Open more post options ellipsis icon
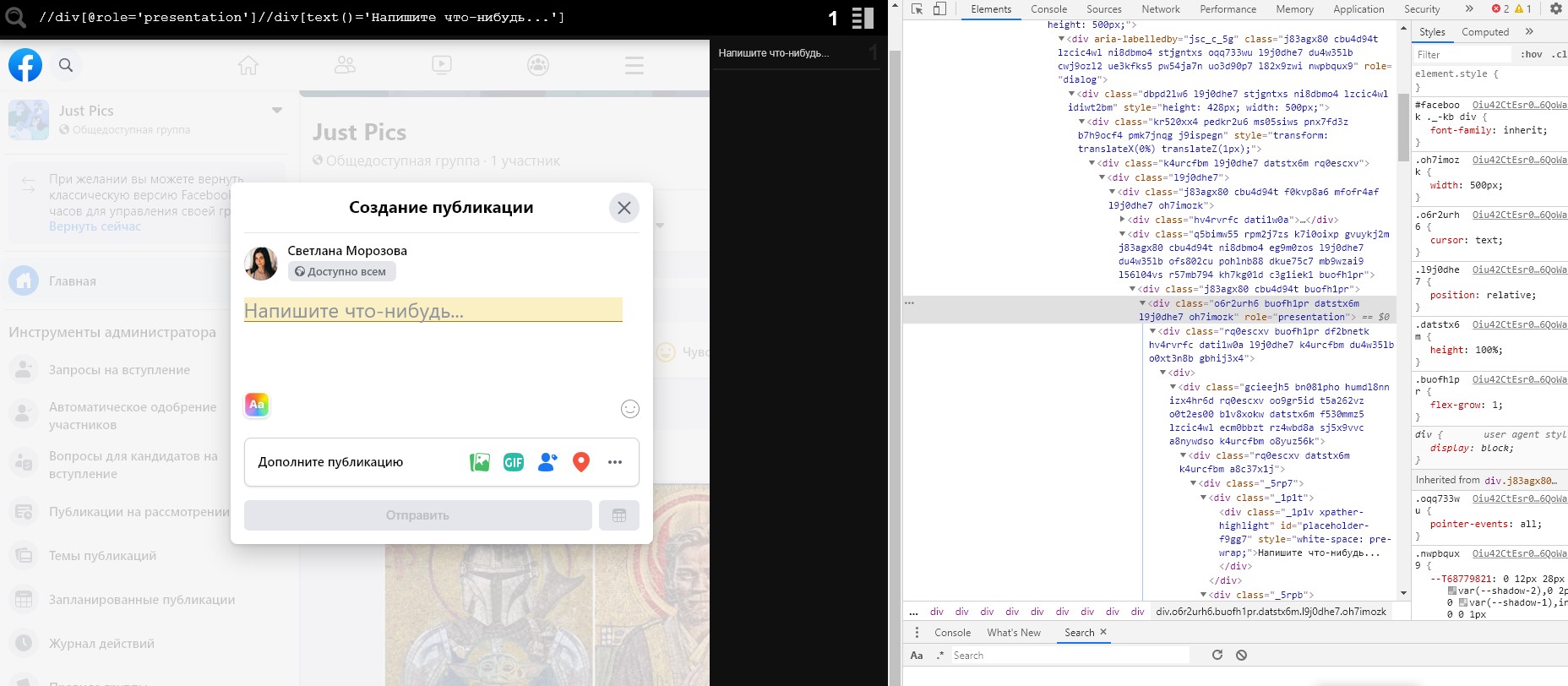The image size is (1568, 686). point(615,462)
